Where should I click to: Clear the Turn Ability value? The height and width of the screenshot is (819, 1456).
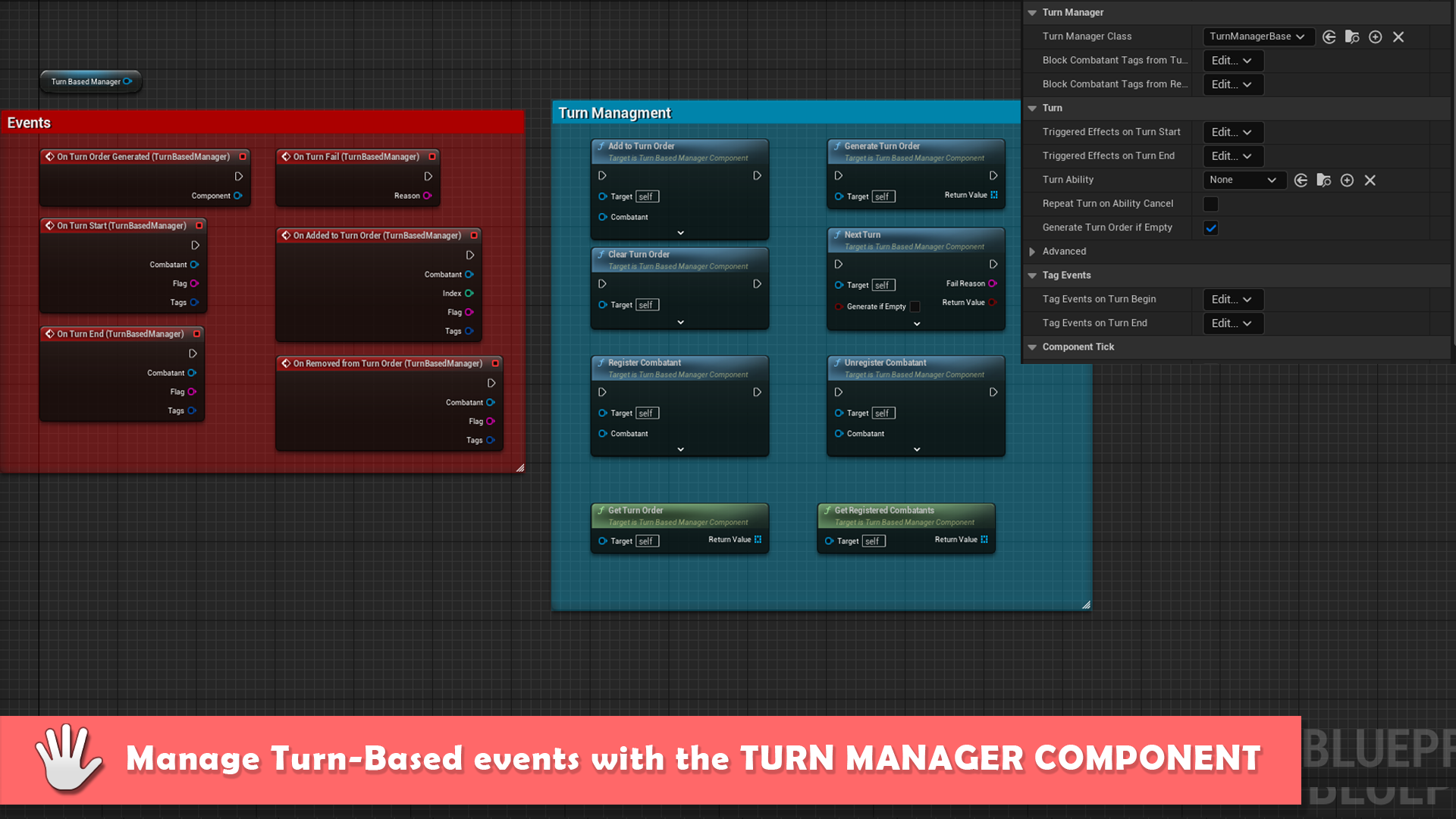[x=1370, y=180]
